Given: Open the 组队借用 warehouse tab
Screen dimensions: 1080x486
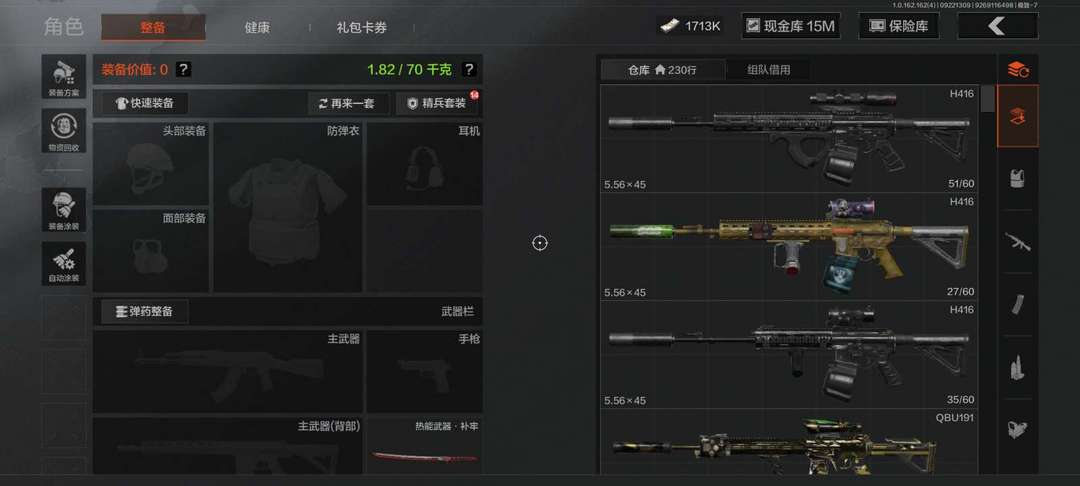Looking at the screenshot, I should click(x=769, y=70).
